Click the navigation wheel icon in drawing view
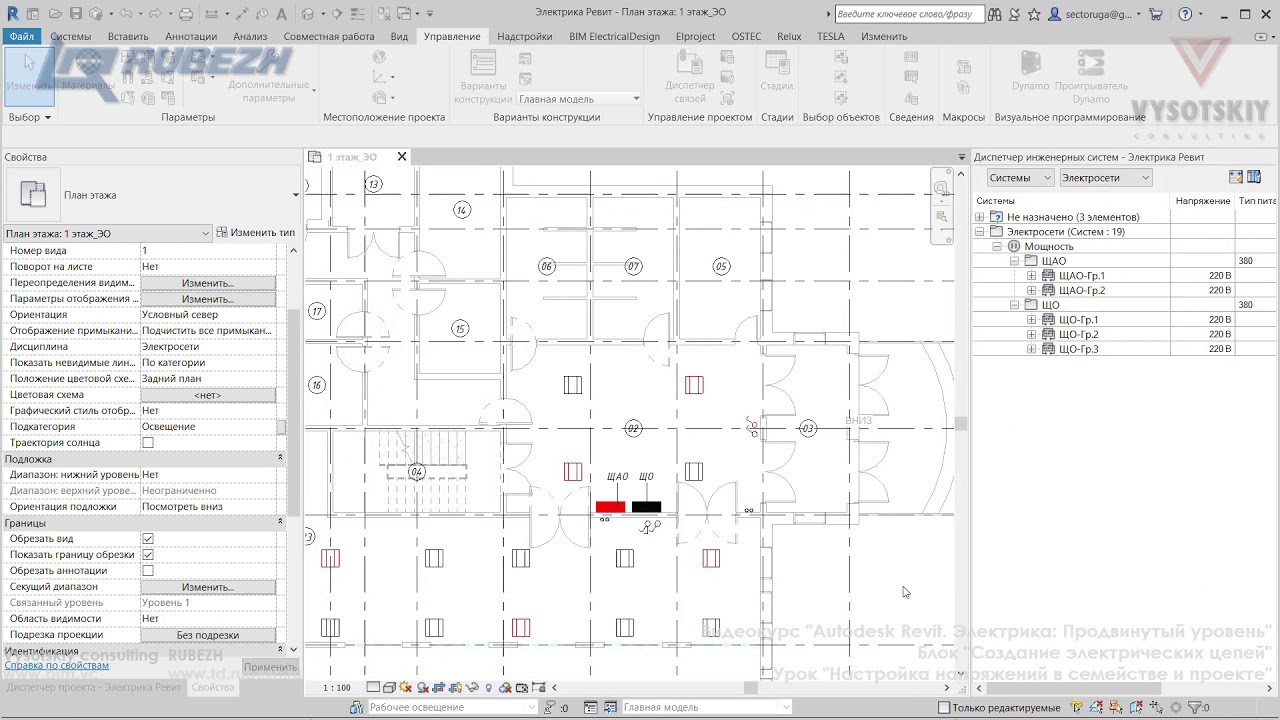The image size is (1280, 720). pyautogui.click(x=941, y=188)
